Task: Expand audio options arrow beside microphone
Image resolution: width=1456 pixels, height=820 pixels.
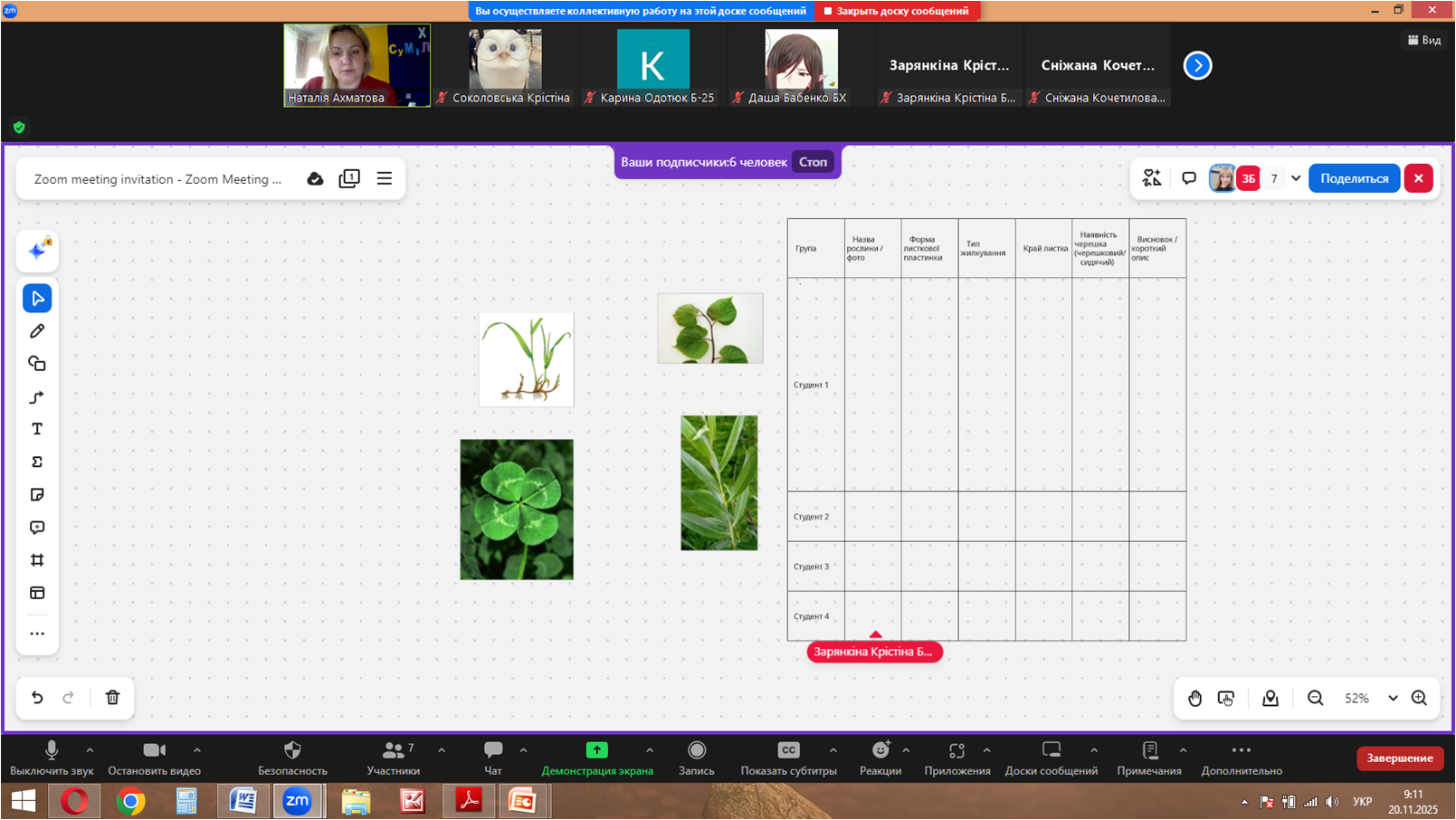Action: 90,750
